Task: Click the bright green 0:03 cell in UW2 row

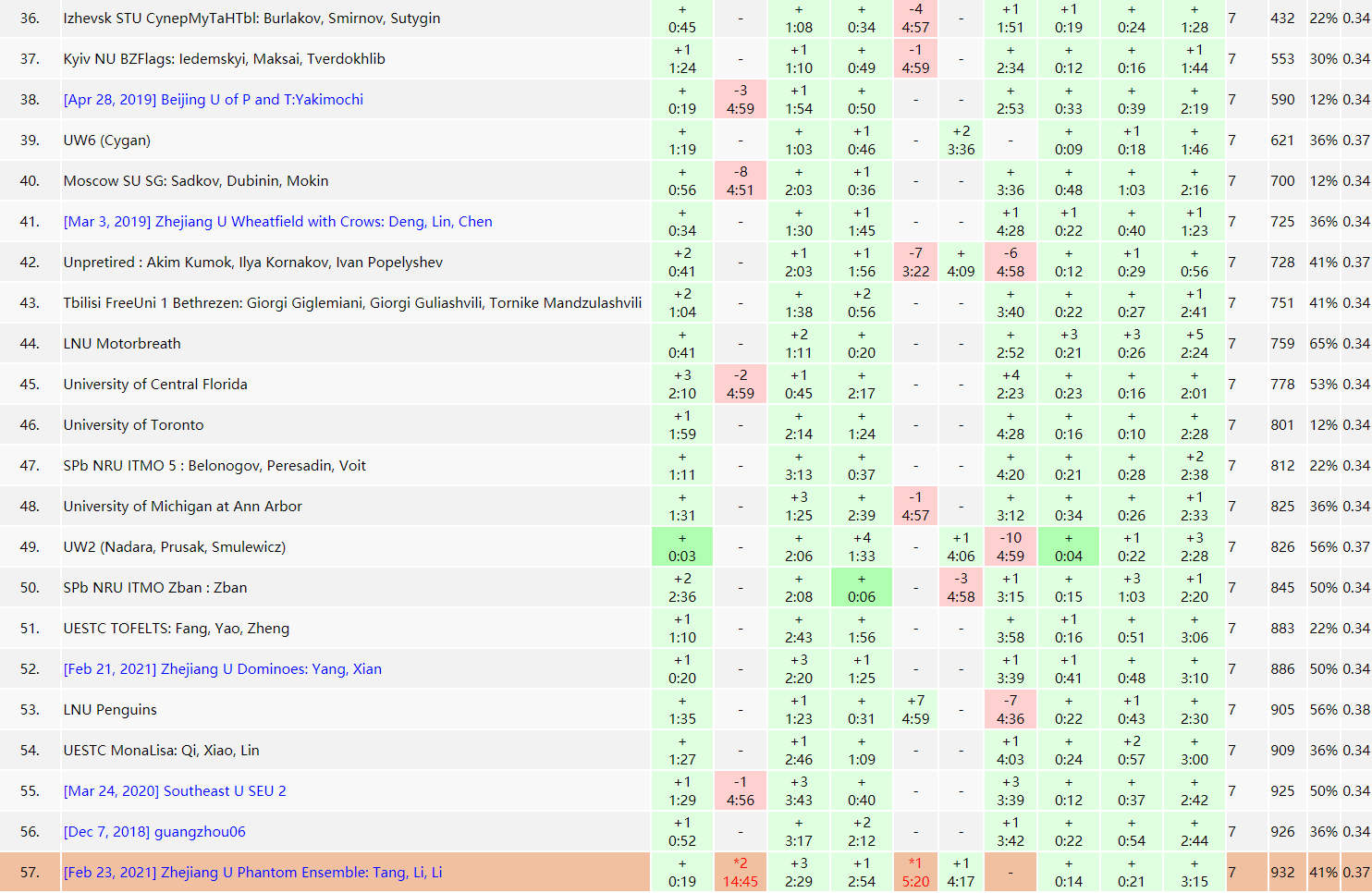Action: click(682, 547)
